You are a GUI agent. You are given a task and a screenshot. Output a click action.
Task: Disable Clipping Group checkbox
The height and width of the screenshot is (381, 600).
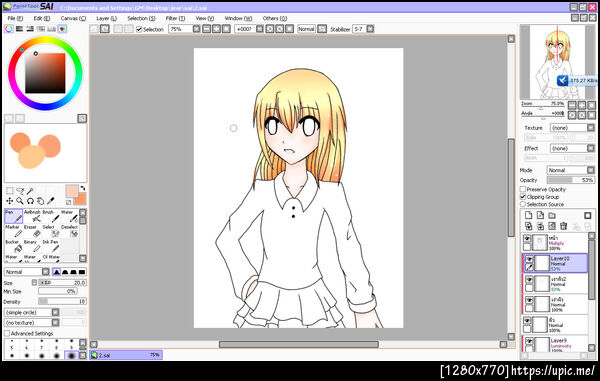523,197
